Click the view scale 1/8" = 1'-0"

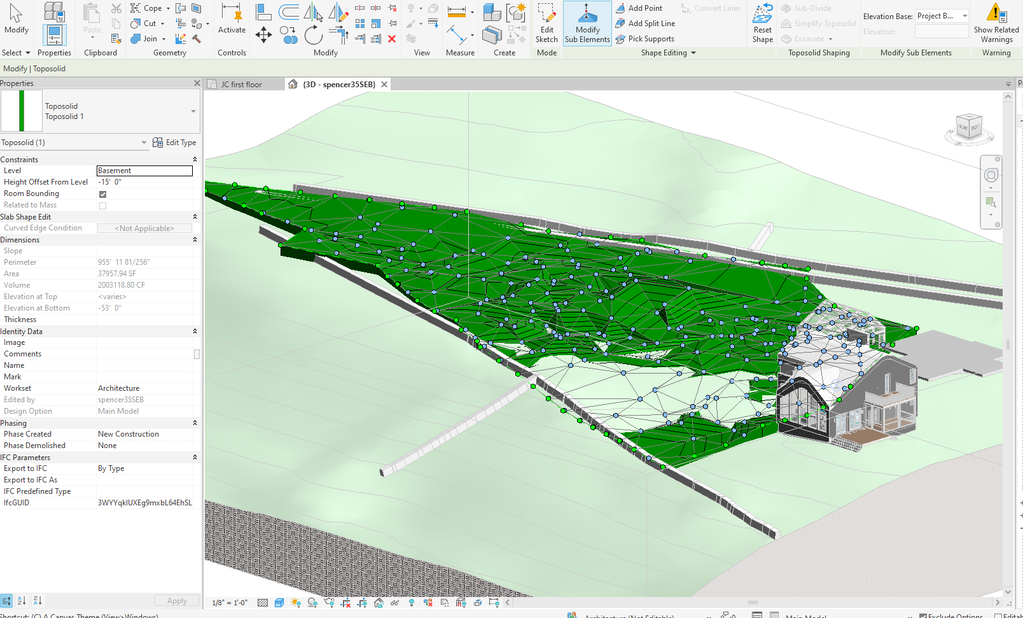tap(230, 602)
